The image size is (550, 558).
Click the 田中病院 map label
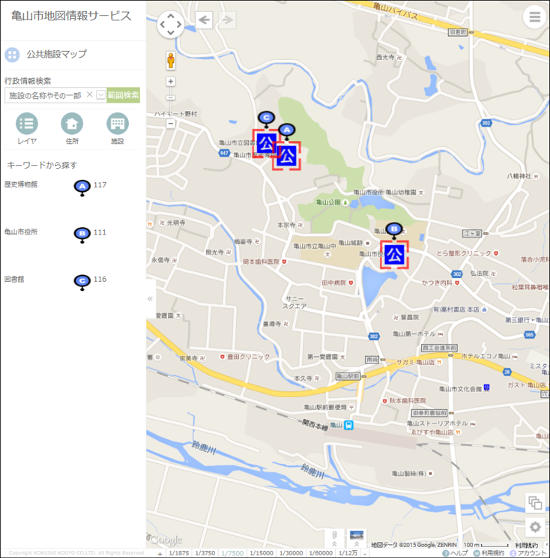pyautogui.click(x=334, y=283)
